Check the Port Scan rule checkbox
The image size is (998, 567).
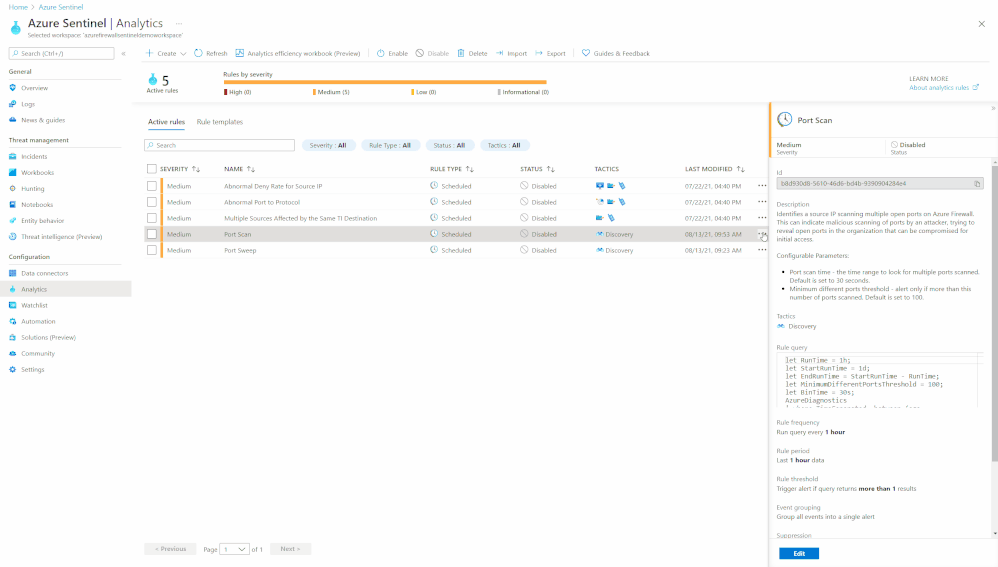pyautogui.click(x=151, y=234)
